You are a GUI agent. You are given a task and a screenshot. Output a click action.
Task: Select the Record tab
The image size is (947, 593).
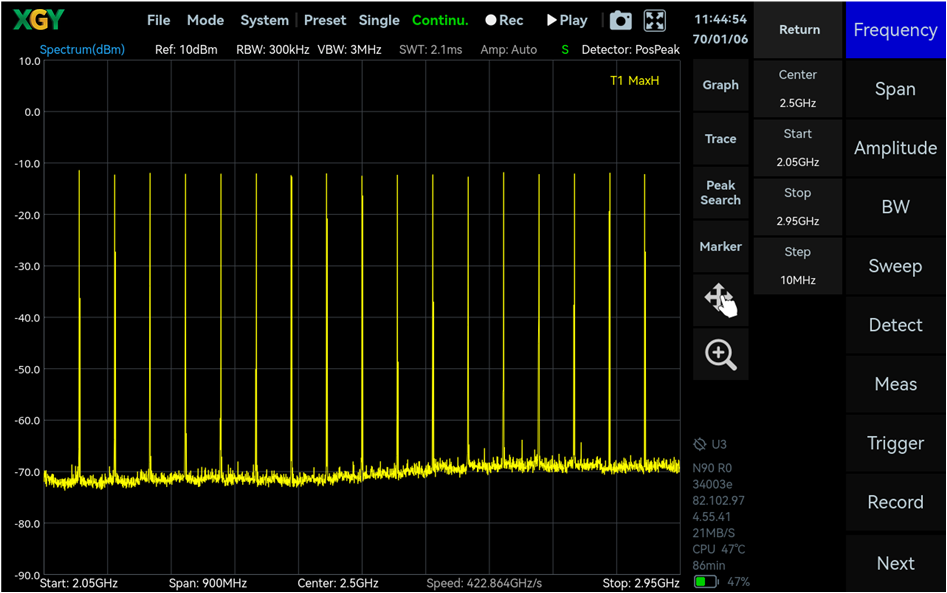[x=895, y=502]
